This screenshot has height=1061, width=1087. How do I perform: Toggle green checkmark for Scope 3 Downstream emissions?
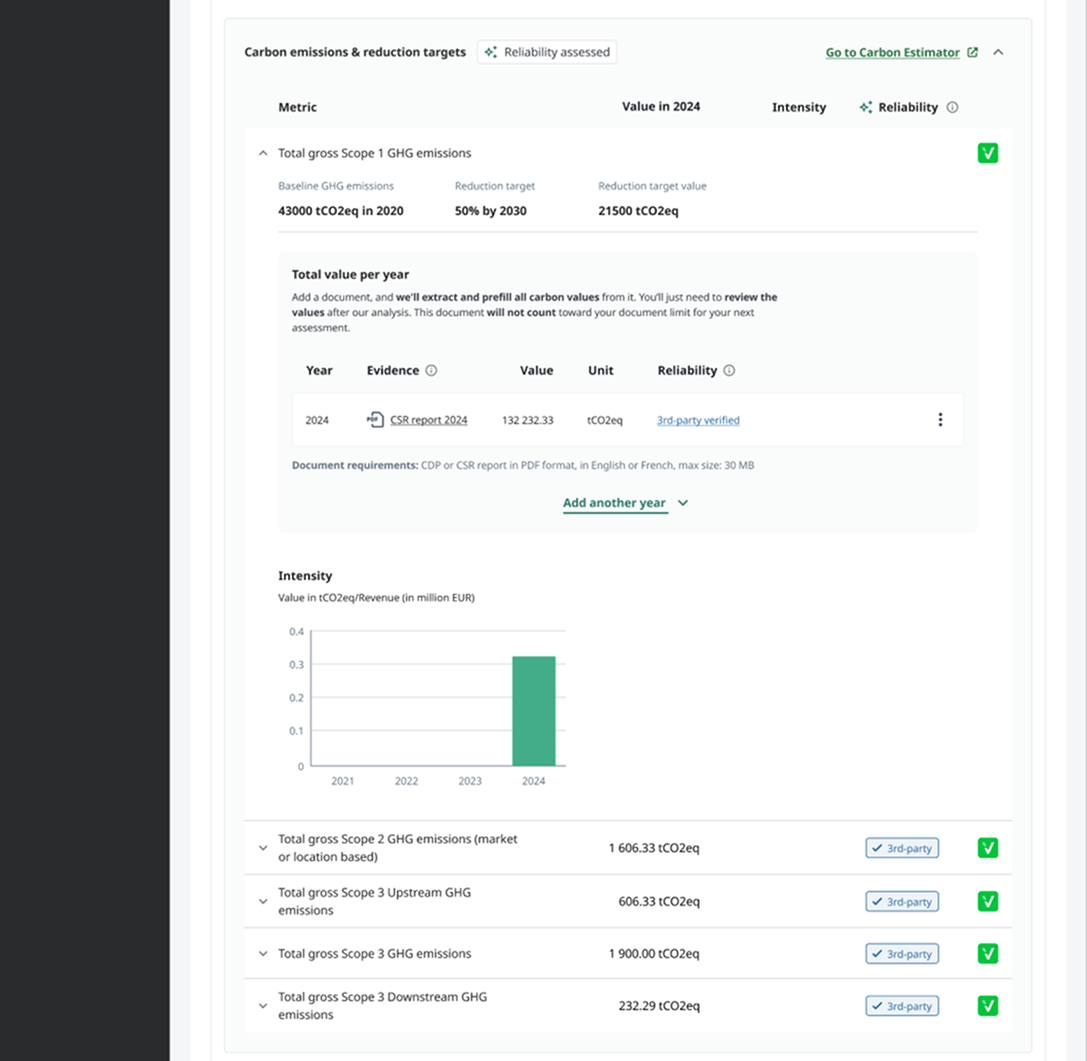point(988,1006)
